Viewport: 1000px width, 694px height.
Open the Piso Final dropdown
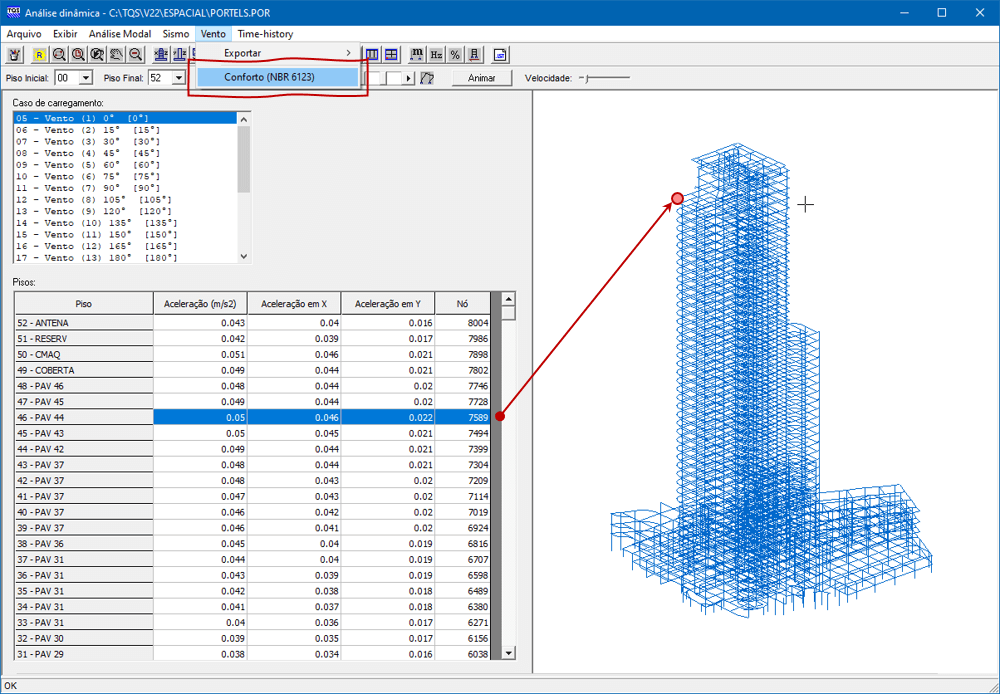179,78
